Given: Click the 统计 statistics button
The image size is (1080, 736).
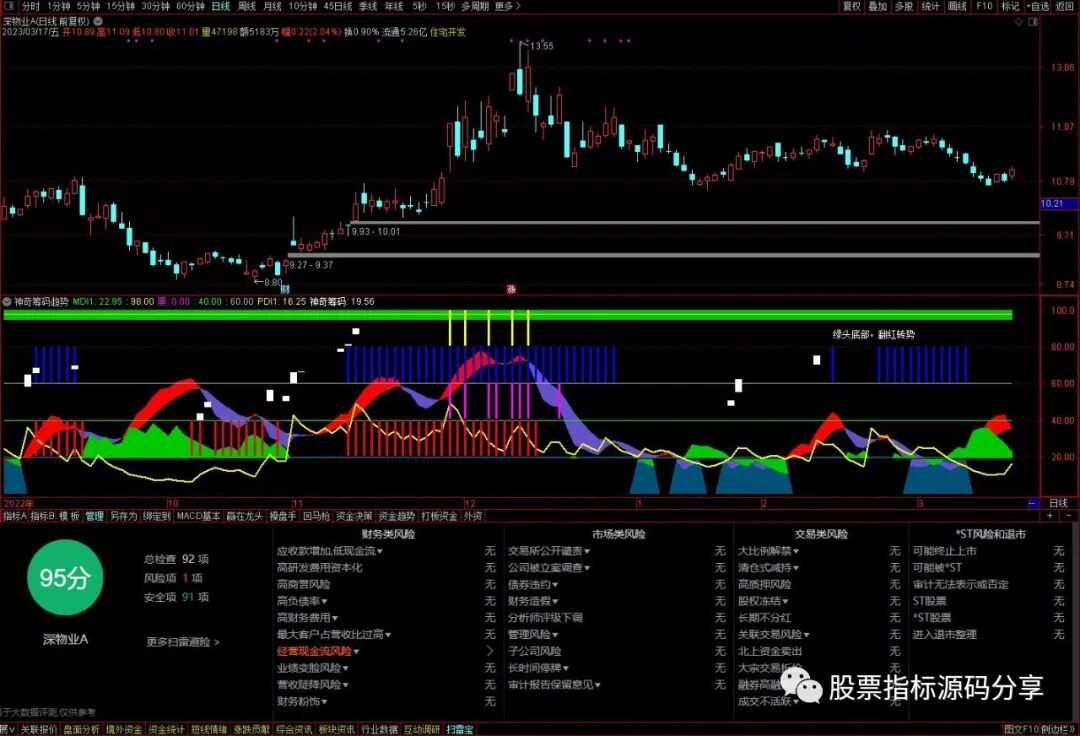Looking at the screenshot, I should click(931, 6).
